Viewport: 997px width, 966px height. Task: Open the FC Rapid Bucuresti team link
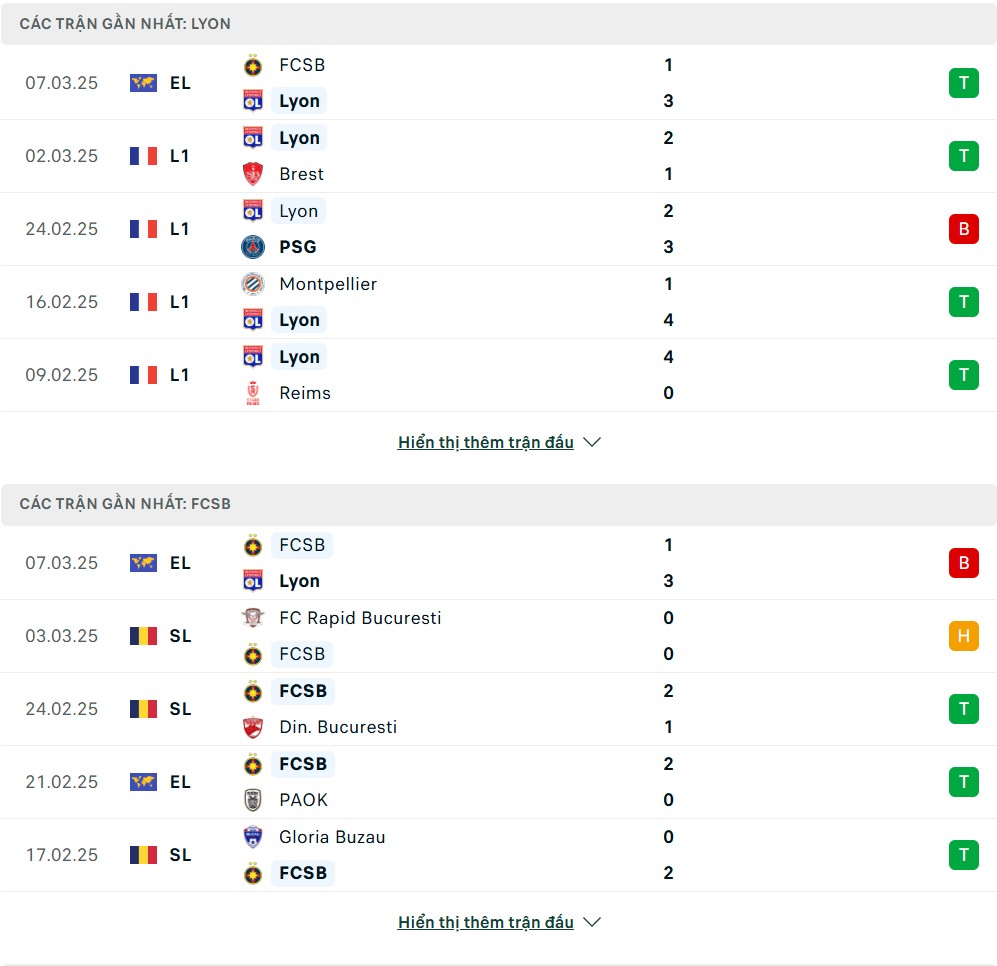click(360, 618)
